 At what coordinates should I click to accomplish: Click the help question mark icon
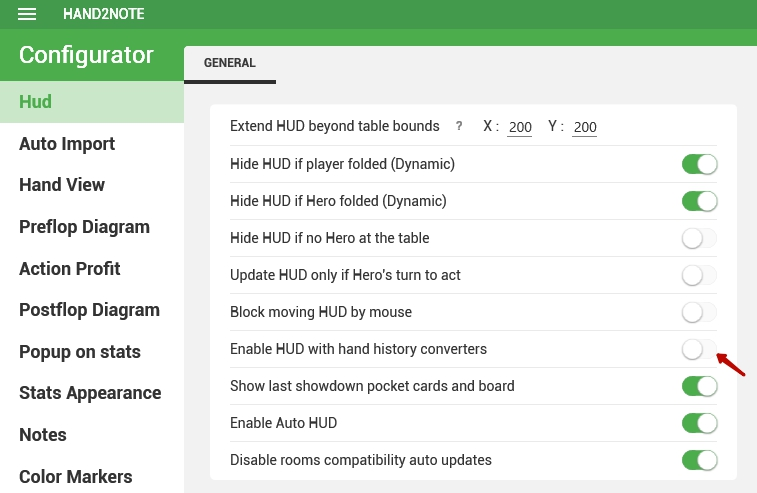(459, 126)
